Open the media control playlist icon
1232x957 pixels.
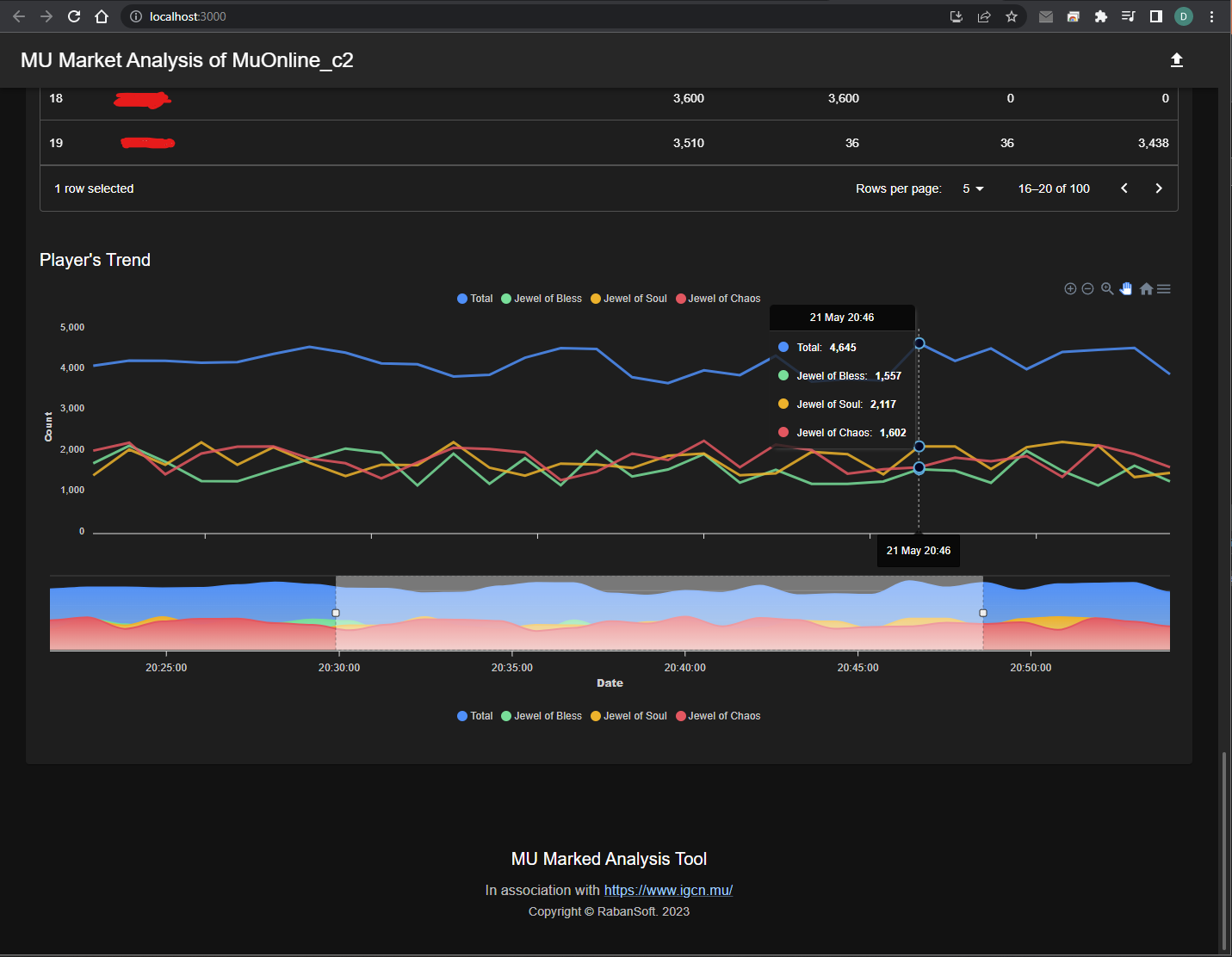coord(1128,16)
